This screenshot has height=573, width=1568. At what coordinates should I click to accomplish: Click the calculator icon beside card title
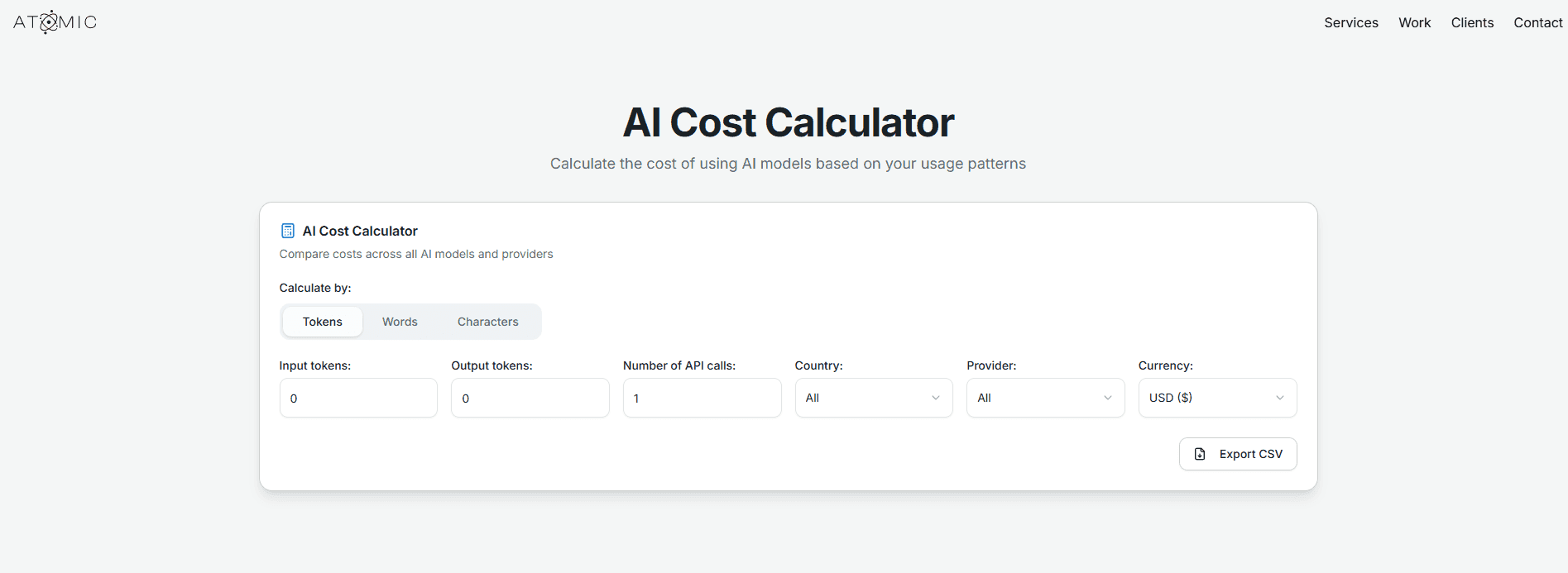(x=288, y=231)
